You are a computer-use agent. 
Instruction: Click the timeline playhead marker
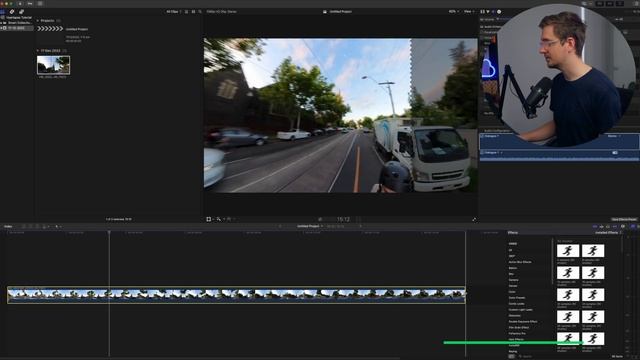point(109,233)
